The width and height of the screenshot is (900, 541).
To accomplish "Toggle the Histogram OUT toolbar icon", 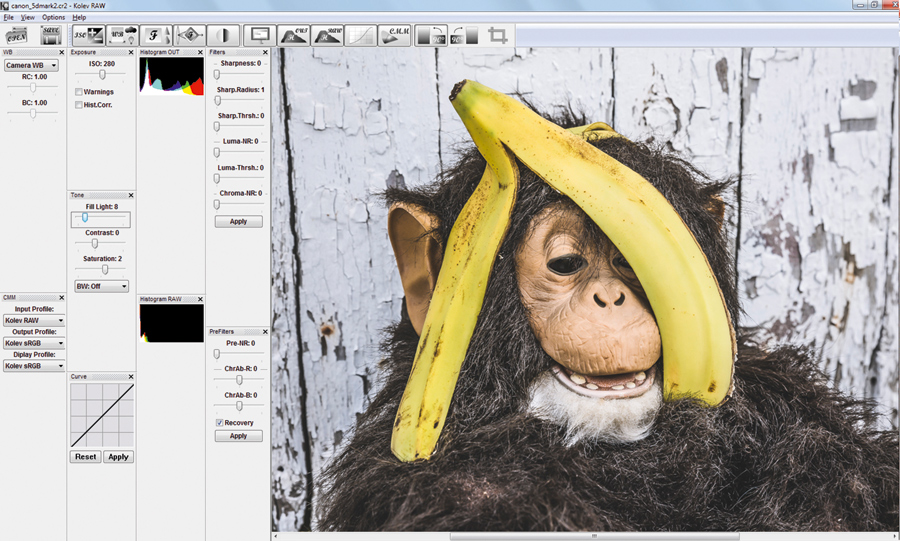I will 294,36.
